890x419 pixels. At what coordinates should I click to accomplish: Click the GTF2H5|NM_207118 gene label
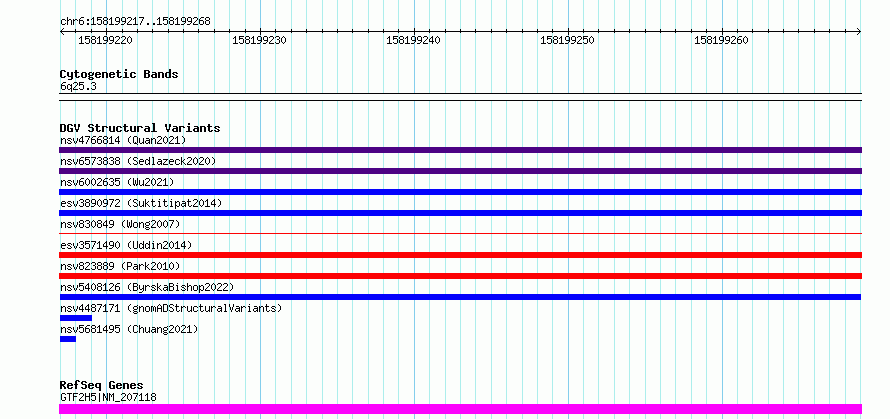pos(108,397)
